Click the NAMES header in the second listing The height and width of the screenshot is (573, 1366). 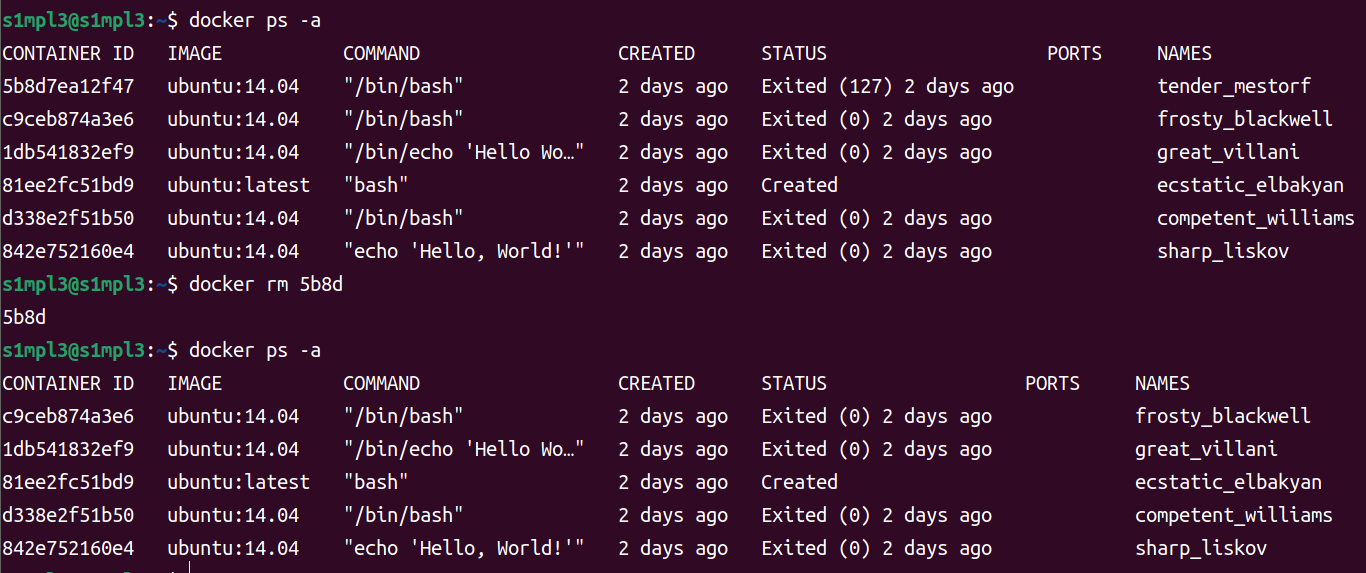(1162, 383)
